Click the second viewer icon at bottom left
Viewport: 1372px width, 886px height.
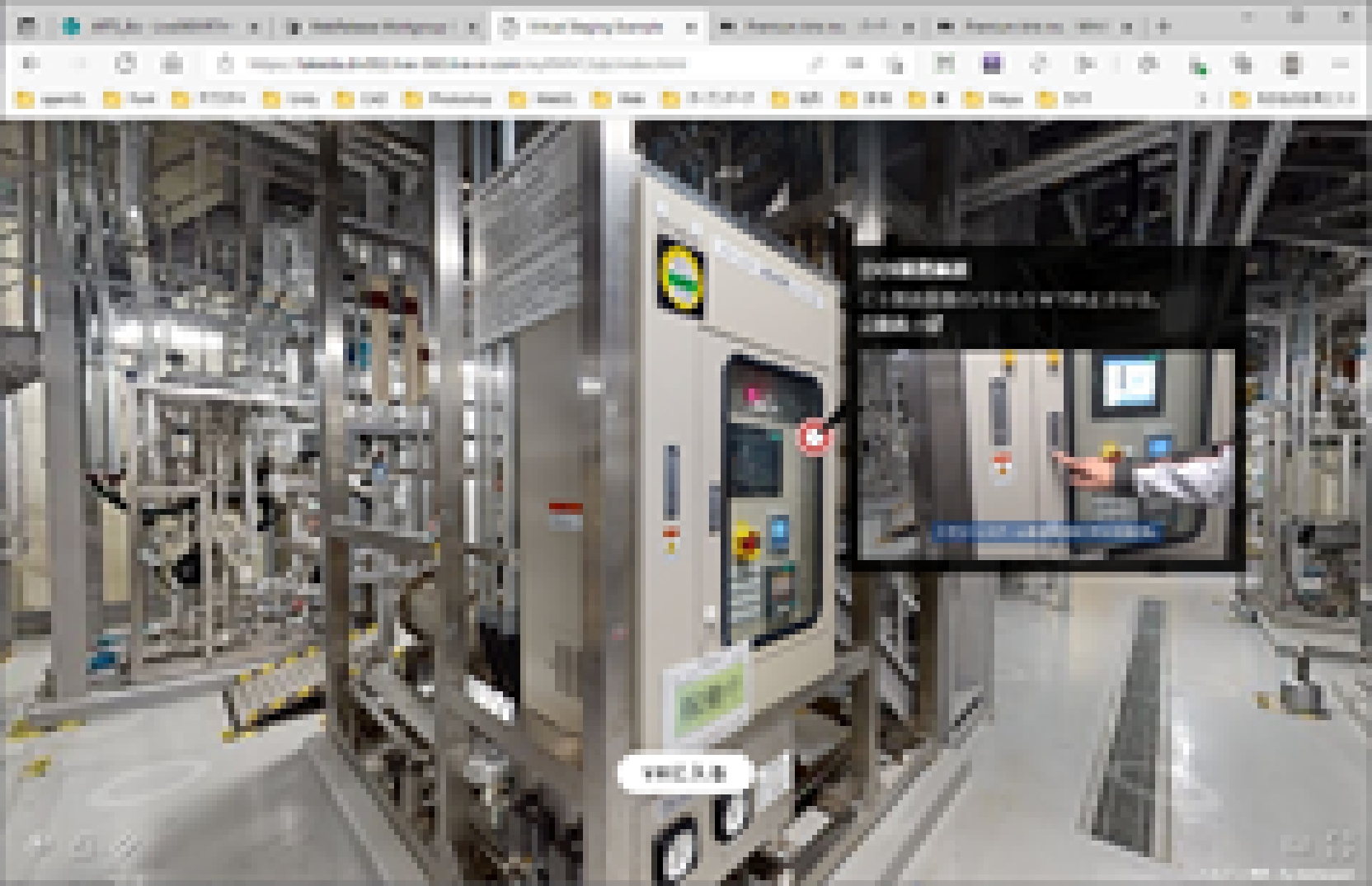pyautogui.click(x=84, y=845)
